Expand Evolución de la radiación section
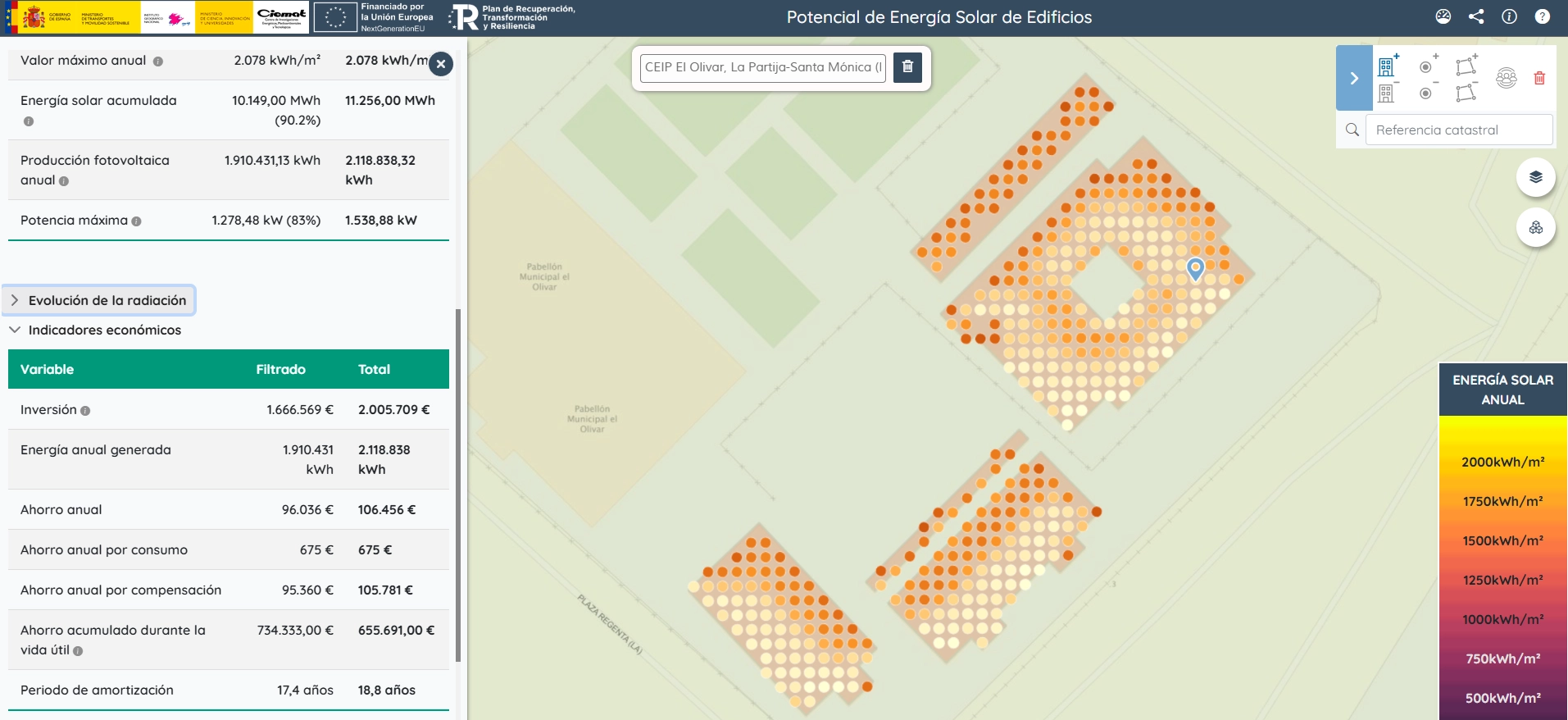 click(x=99, y=300)
